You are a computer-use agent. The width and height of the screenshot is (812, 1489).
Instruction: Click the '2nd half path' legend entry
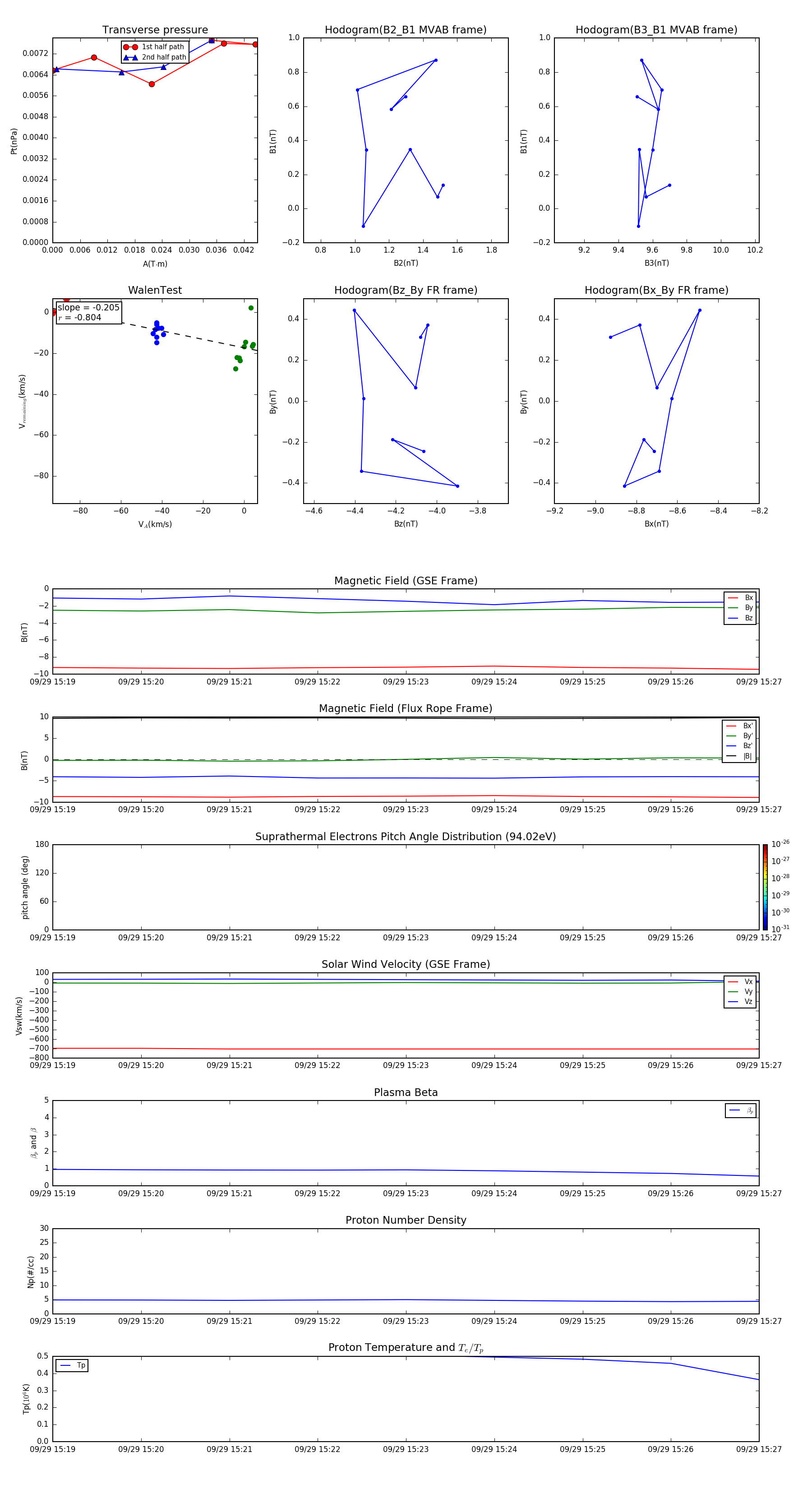tap(155, 57)
